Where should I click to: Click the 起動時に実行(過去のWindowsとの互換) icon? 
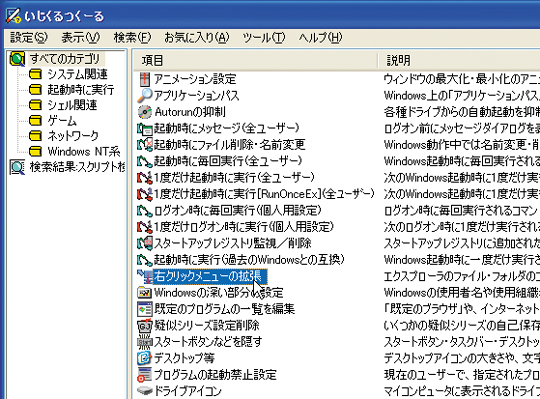click(x=145, y=260)
